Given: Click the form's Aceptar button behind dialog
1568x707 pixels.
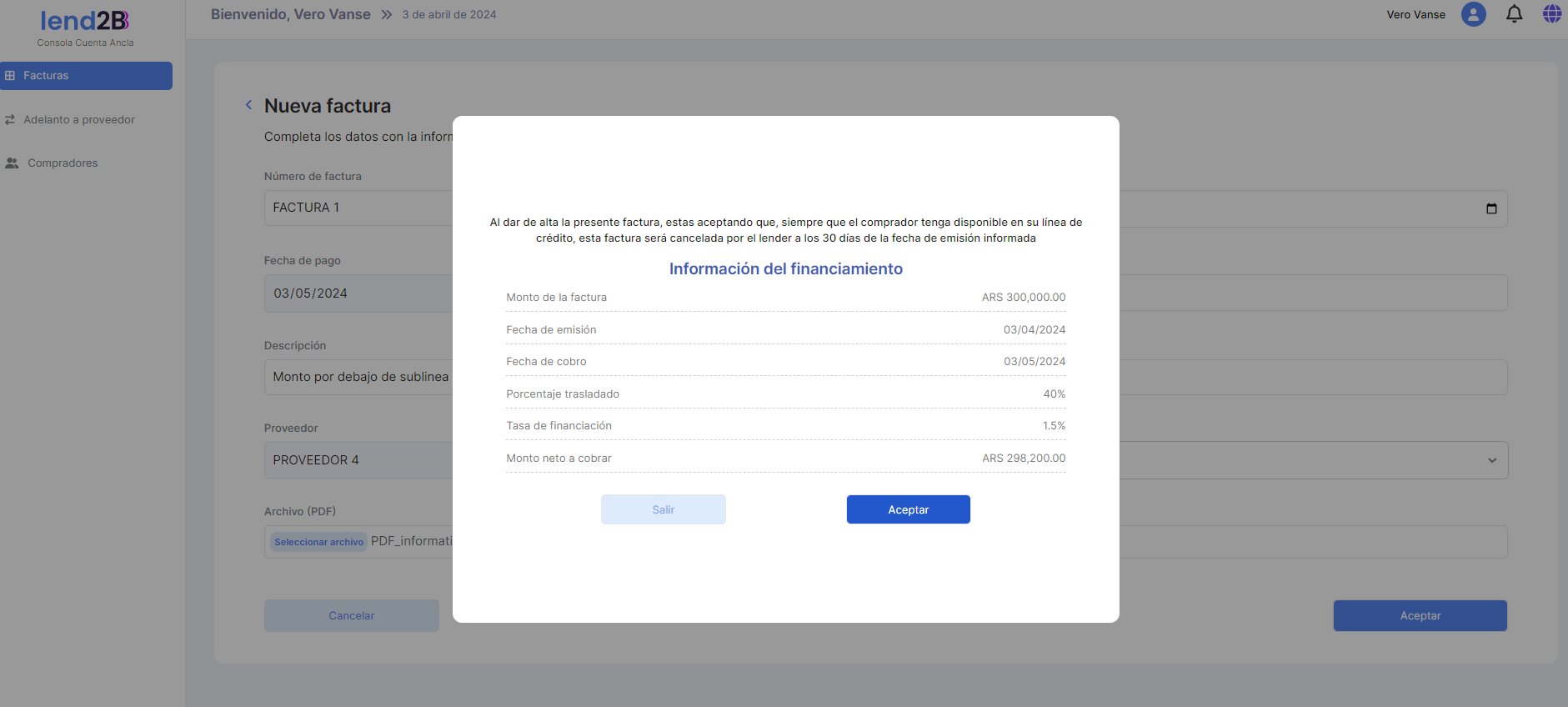Looking at the screenshot, I should click(x=1420, y=615).
